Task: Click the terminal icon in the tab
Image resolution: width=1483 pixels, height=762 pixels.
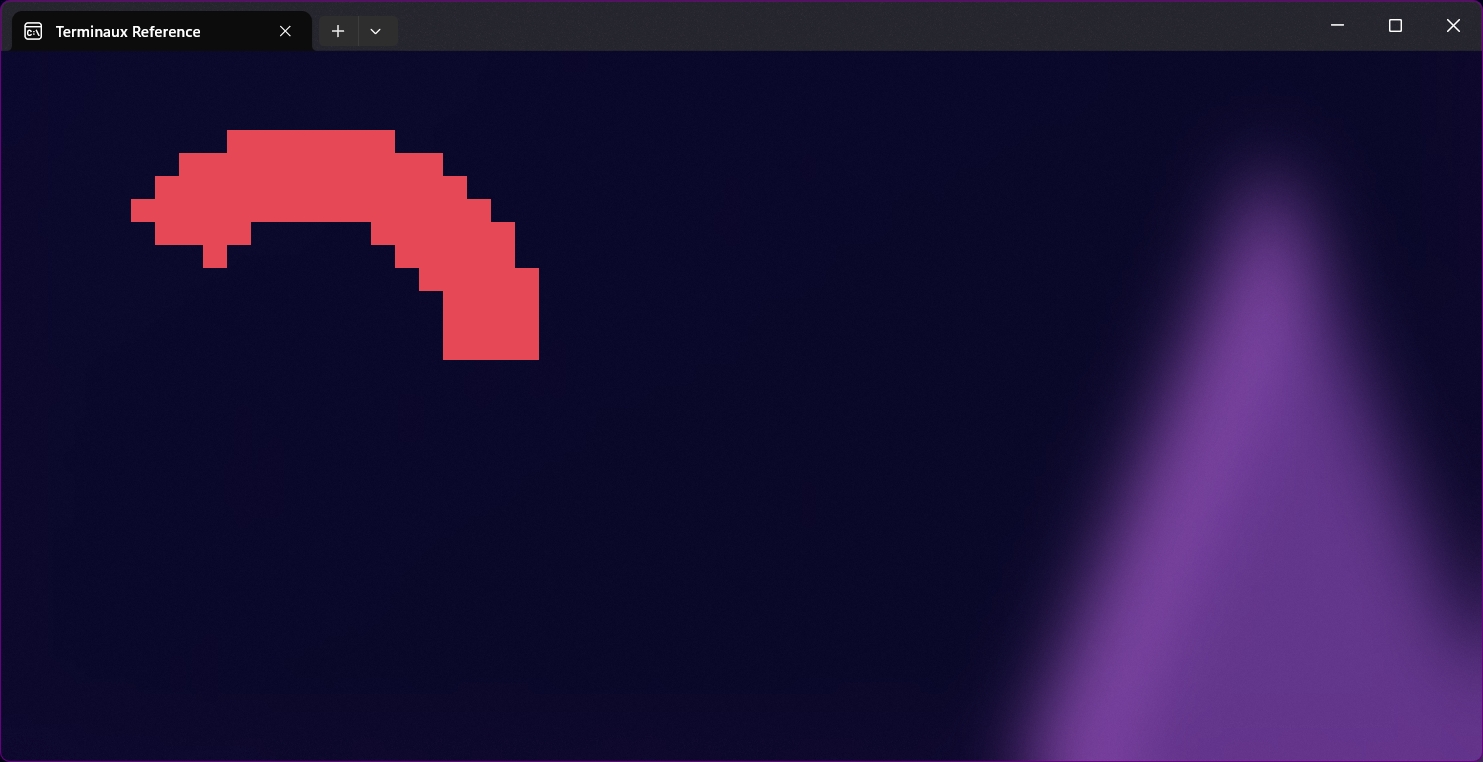Action: pyautogui.click(x=33, y=31)
